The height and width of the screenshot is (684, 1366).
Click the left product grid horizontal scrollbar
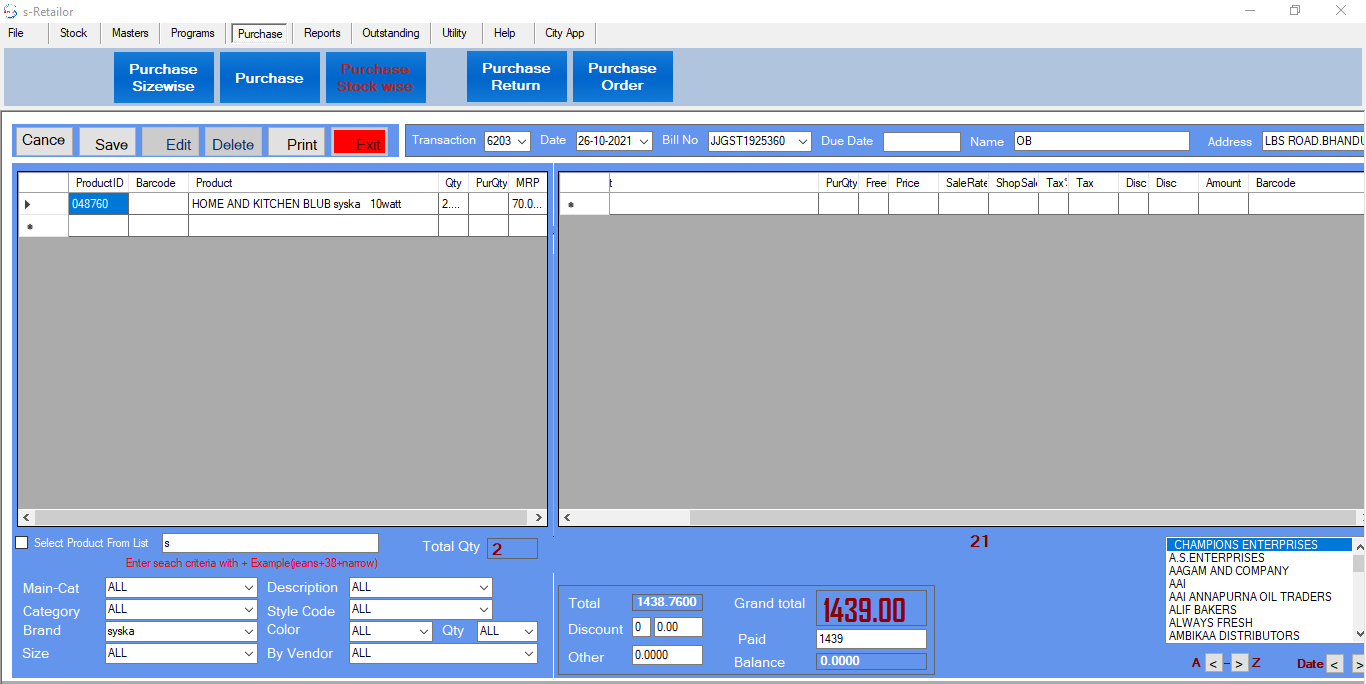pyautogui.click(x=282, y=517)
